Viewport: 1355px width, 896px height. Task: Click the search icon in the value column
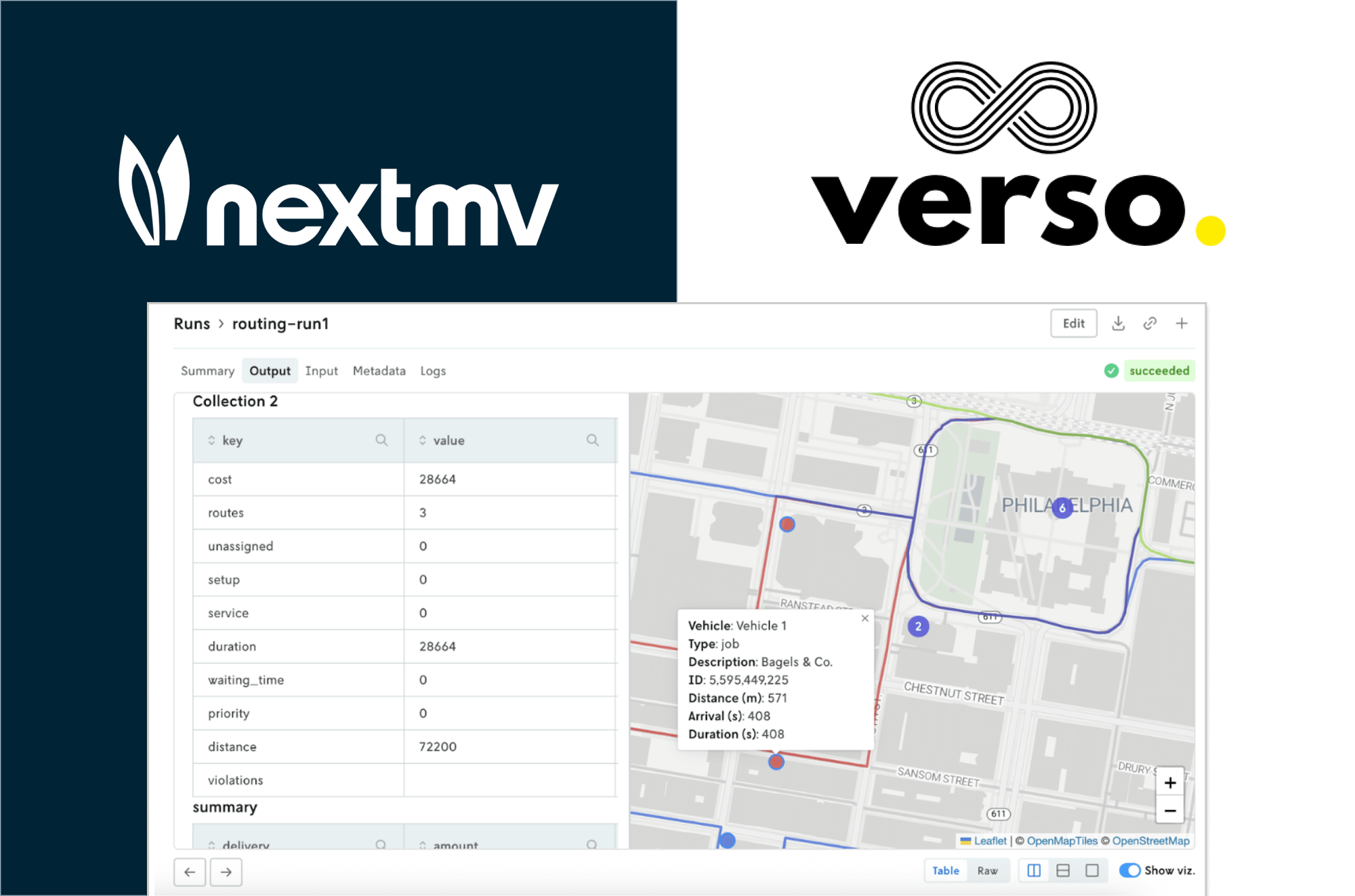point(593,440)
